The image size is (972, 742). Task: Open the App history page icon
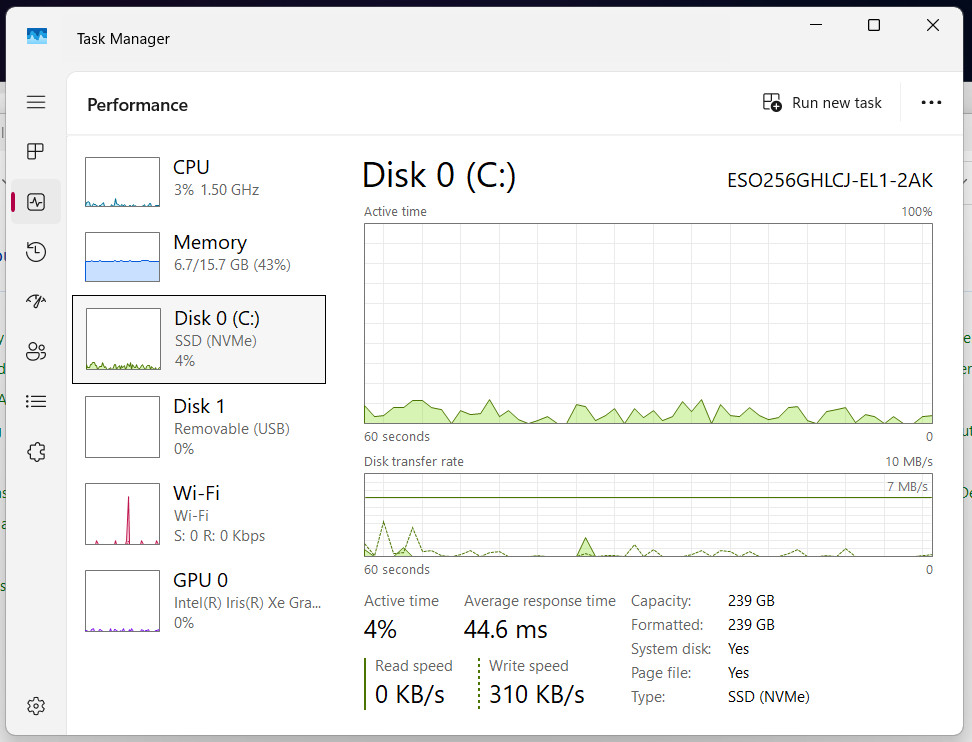pyautogui.click(x=36, y=252)
